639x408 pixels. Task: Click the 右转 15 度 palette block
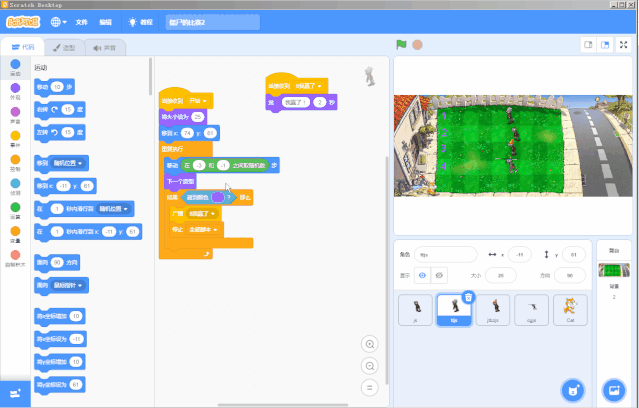pyautogui.click(x=59, y=110)
